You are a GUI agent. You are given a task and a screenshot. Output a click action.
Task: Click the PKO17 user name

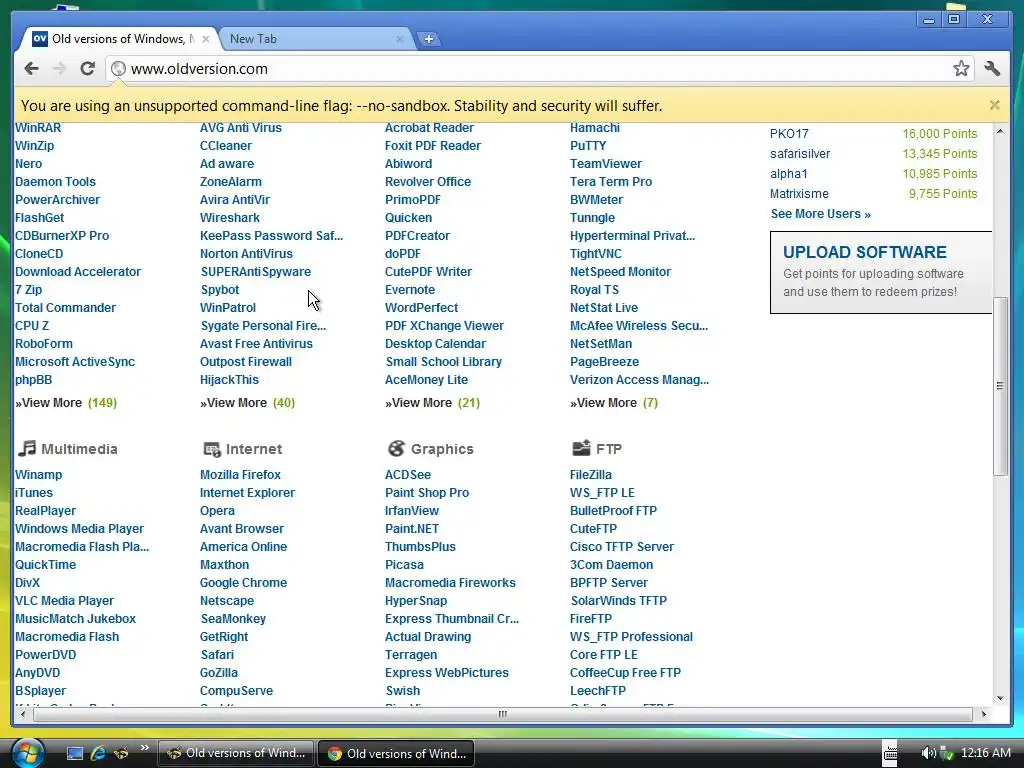point(789,133)
